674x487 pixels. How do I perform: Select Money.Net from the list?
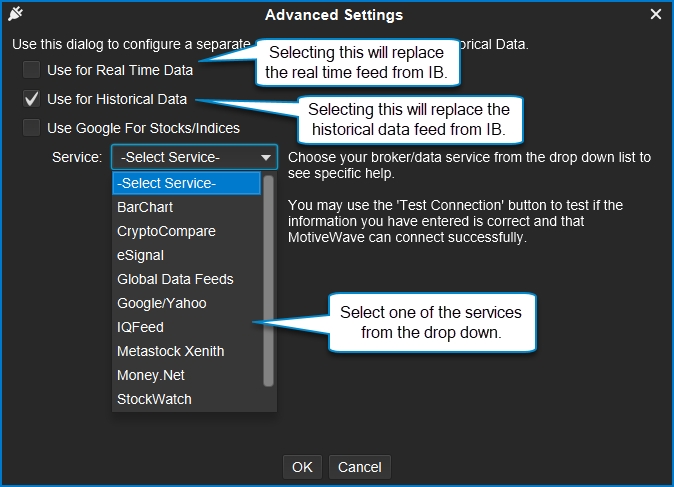click(187, 375)
